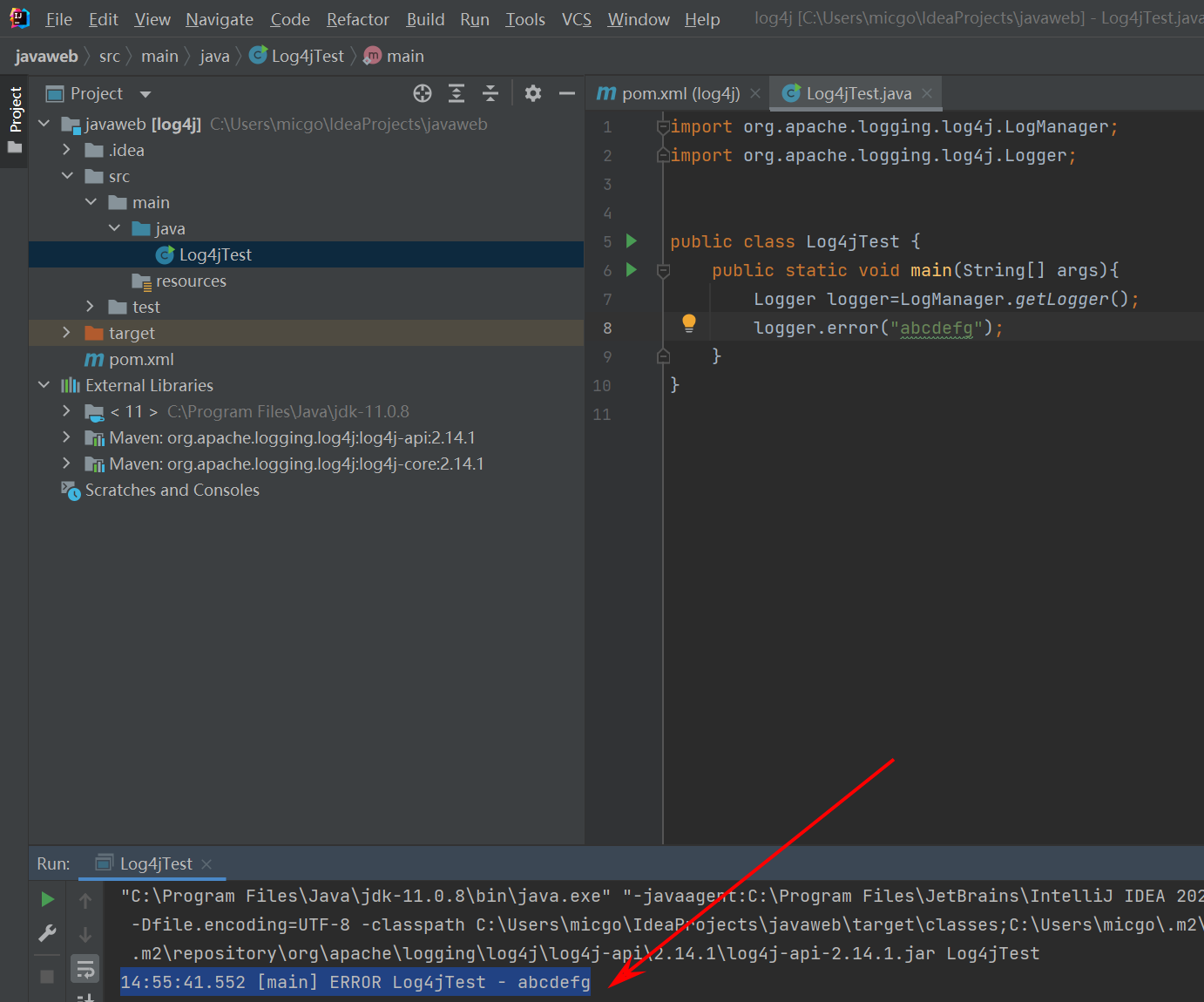
Task: Expand the test folder
Action: (x=91, y=307)
